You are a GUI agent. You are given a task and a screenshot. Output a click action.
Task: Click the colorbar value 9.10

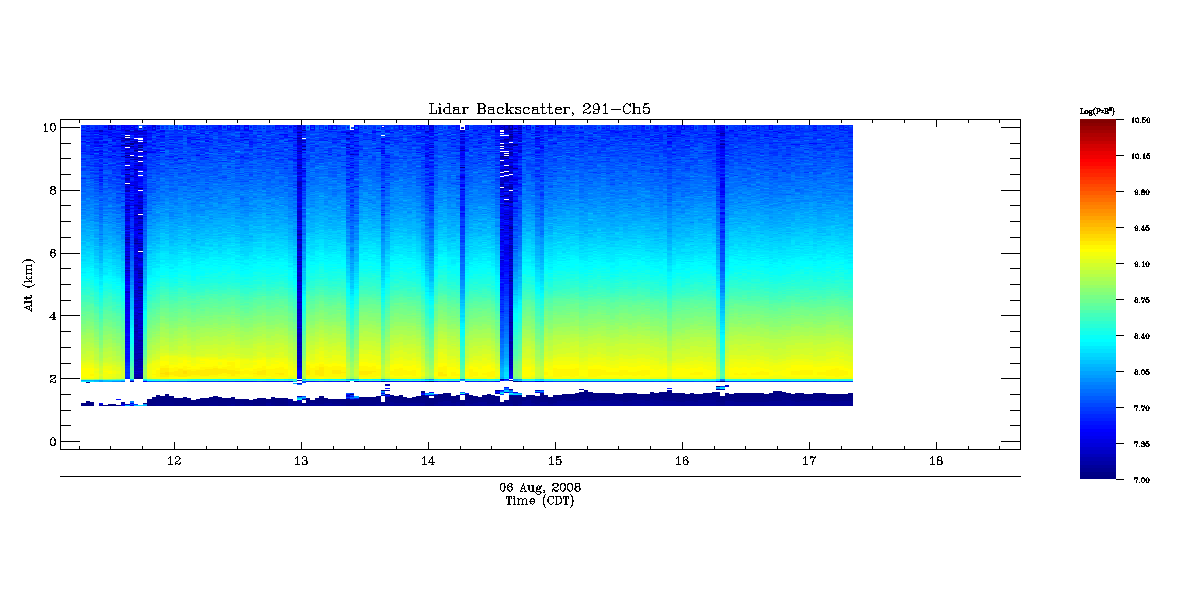[x=1141, y=264]
